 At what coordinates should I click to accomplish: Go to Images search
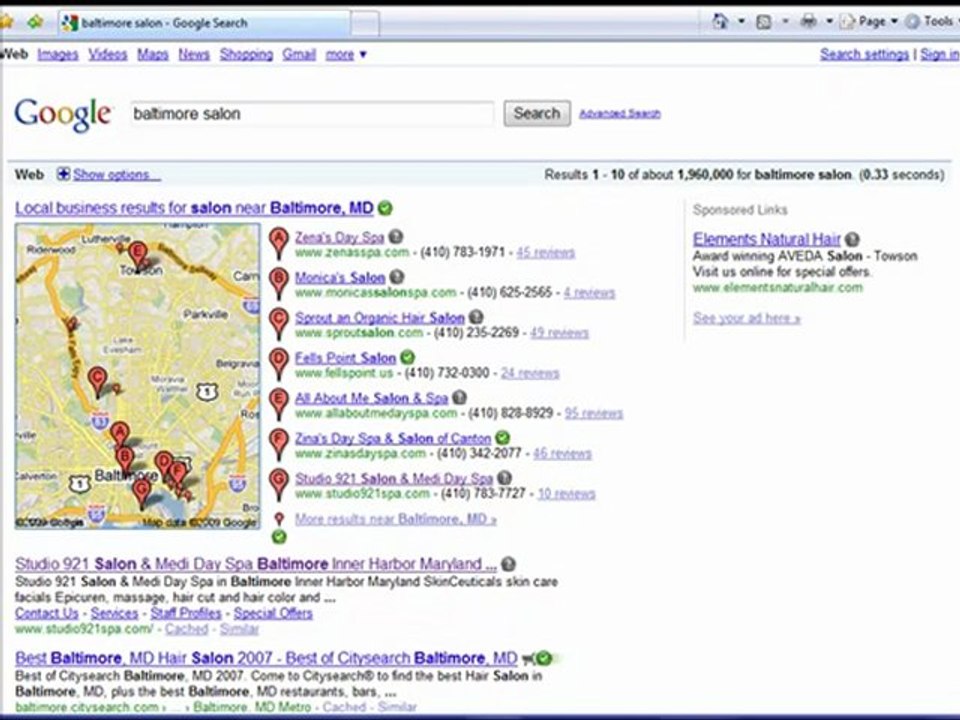pyautogui.click(x=58, y=54)
